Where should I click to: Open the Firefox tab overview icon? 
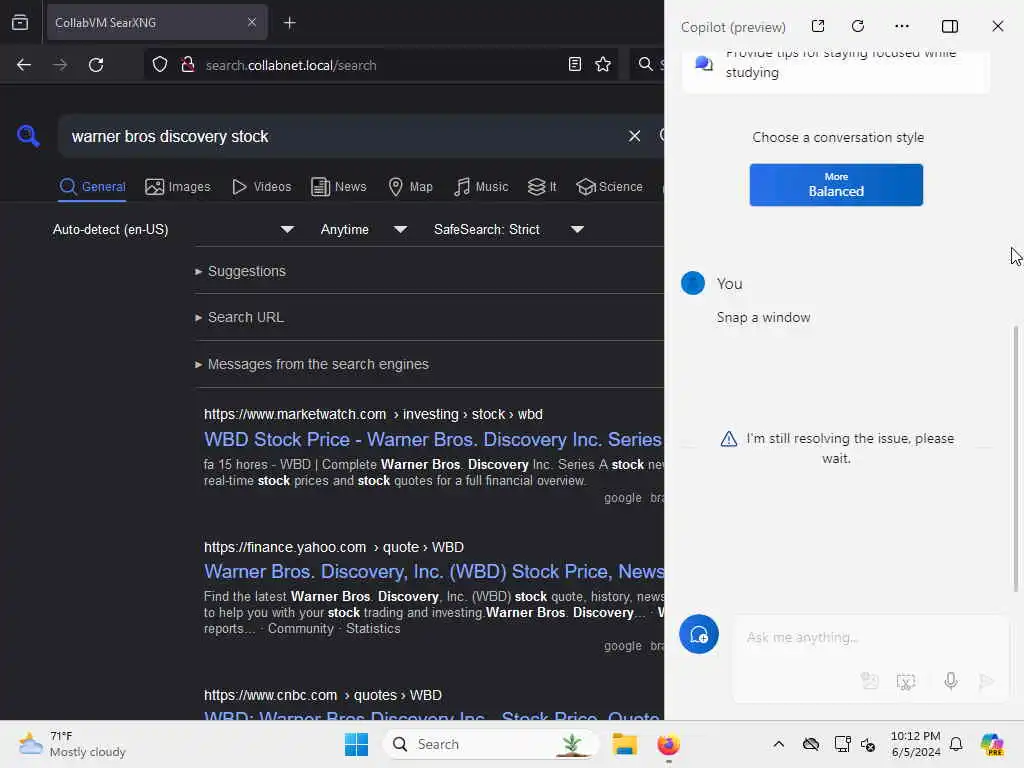[20, 23]
